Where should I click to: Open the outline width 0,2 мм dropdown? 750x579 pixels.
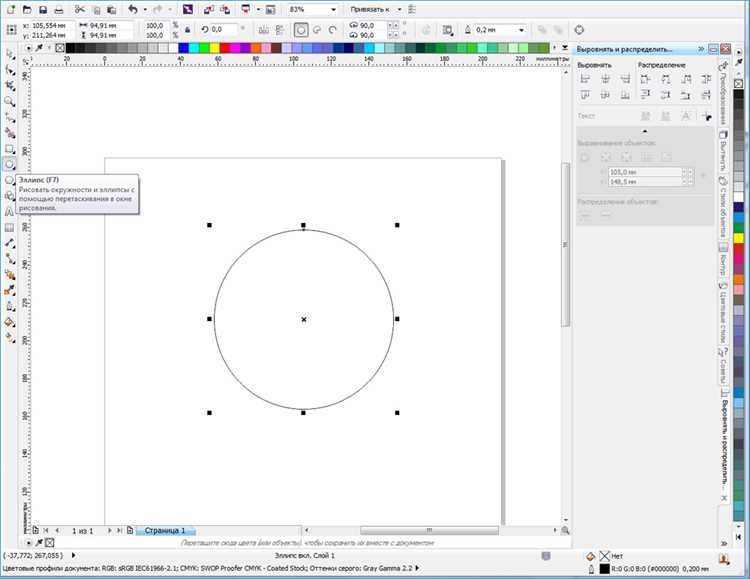point(521,30)
